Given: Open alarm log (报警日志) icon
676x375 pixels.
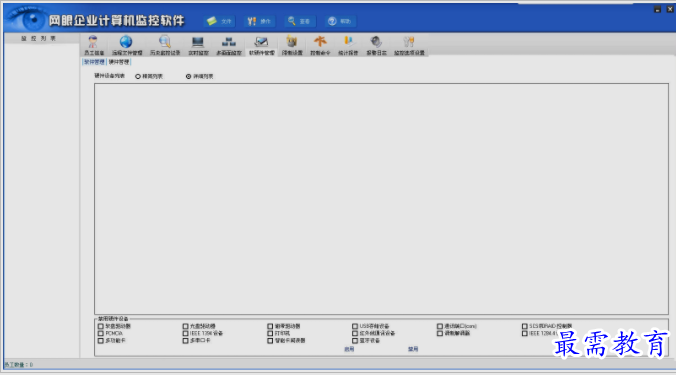Looking at the screenshot, I should 376,46.
